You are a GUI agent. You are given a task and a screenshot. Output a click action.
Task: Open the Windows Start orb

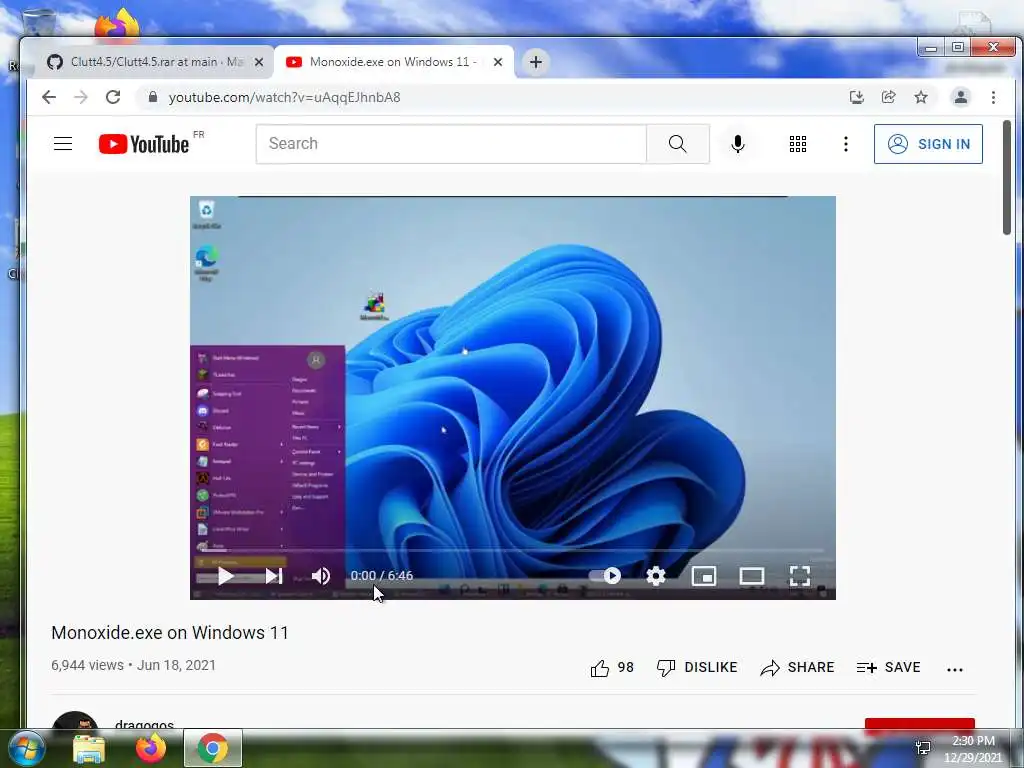click(x=26, y=748)
